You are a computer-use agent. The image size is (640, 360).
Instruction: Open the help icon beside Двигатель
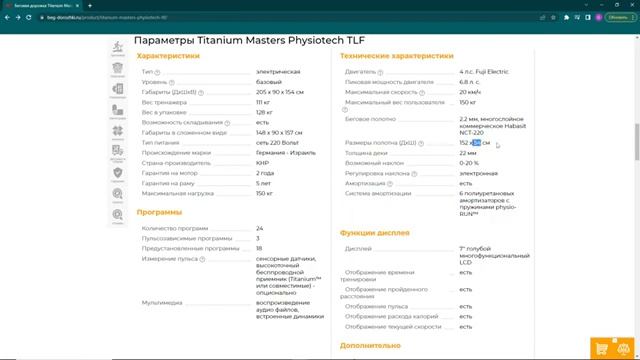[380, 72]
